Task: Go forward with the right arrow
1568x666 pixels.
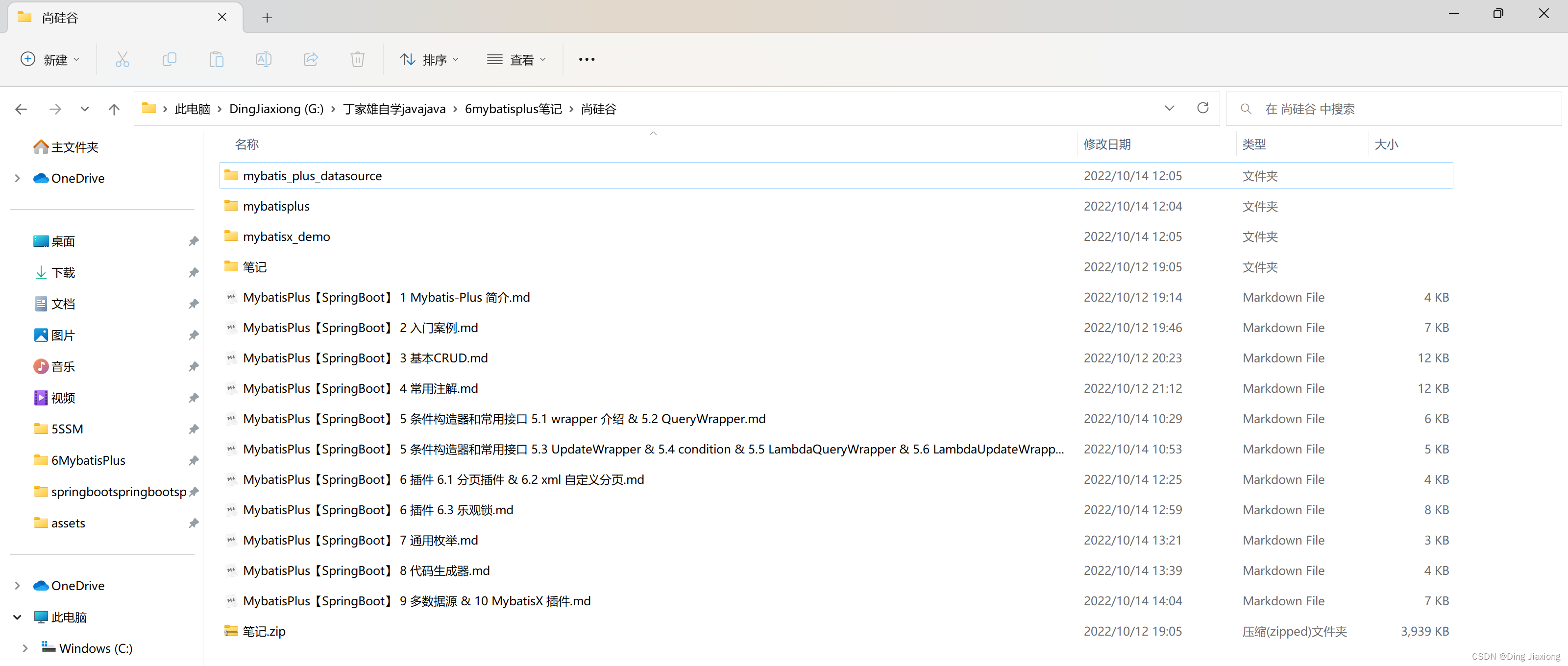Action: pyautogui.click(x=55, y=109)
